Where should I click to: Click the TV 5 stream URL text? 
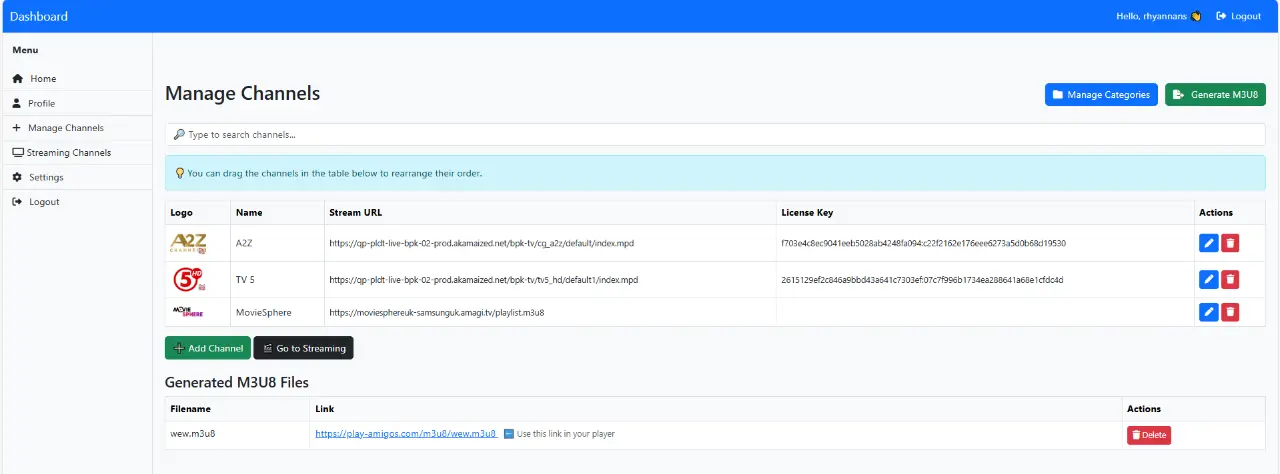tap(483, 280)
